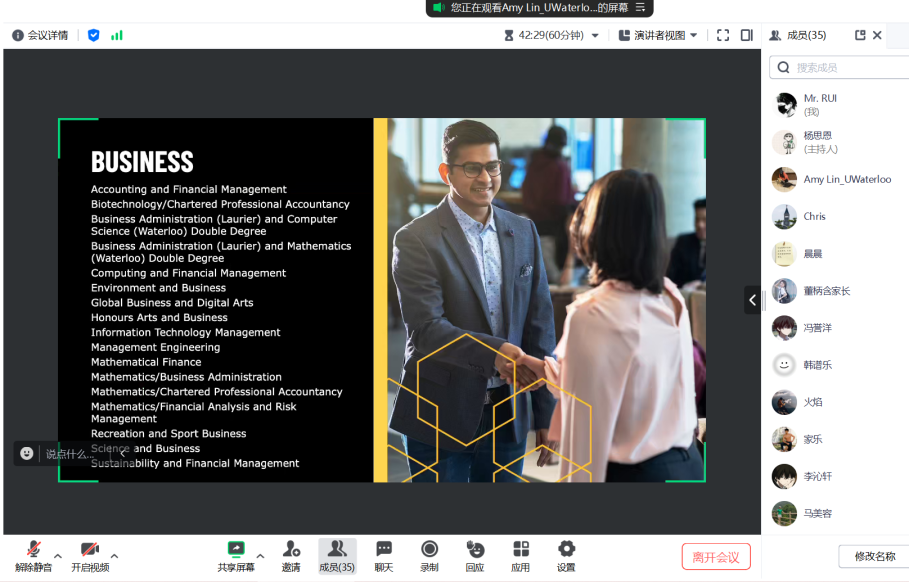The height and width of the screenshot is (582, 909).
Task: Open settings (设置) gear icon
Action: (566, 556)
